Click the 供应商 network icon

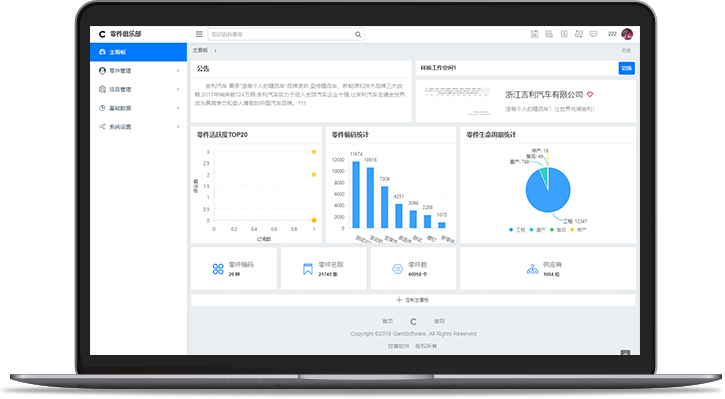tap(532, 269)
